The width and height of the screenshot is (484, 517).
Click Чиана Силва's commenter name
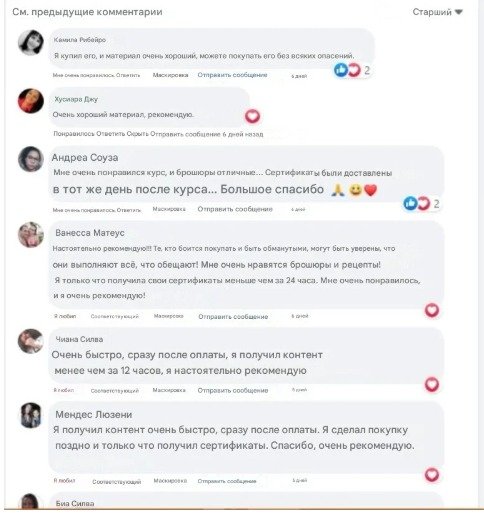[79, 339]
